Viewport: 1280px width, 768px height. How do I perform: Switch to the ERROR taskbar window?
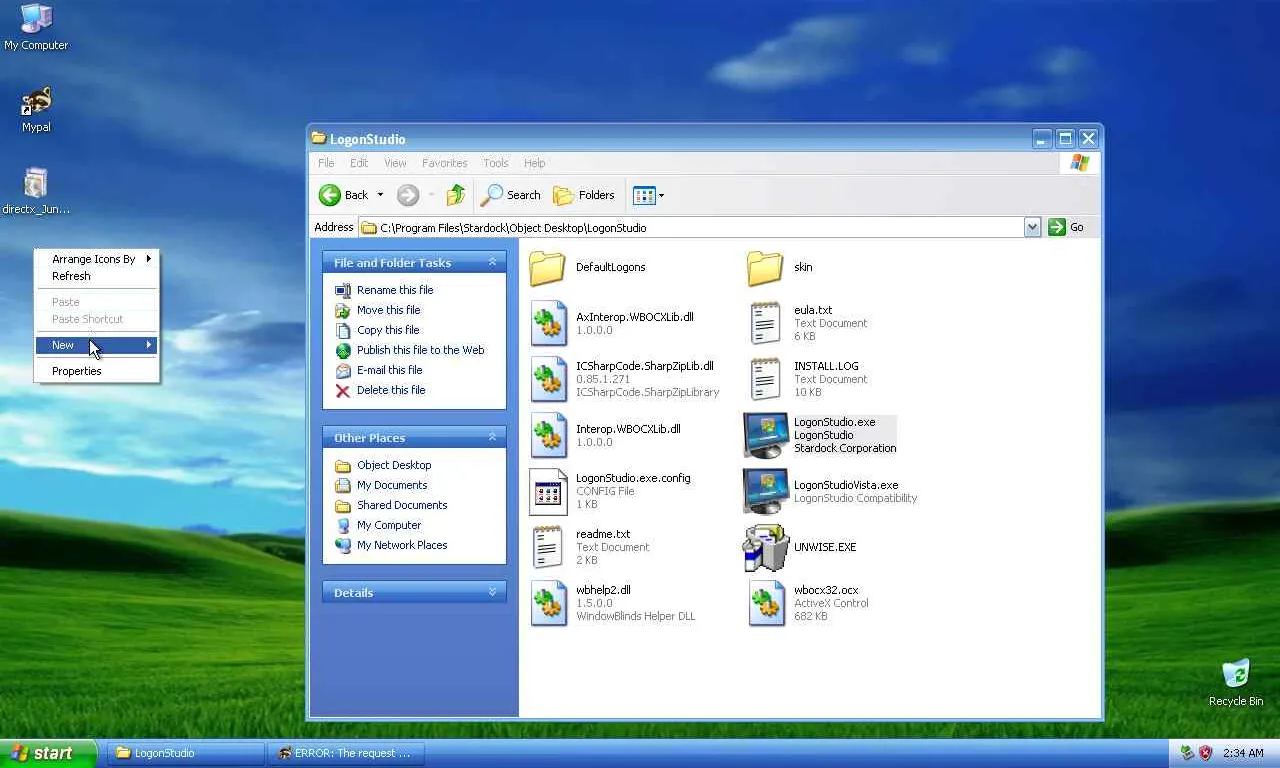pyautogui.click(x=346, y=753)
